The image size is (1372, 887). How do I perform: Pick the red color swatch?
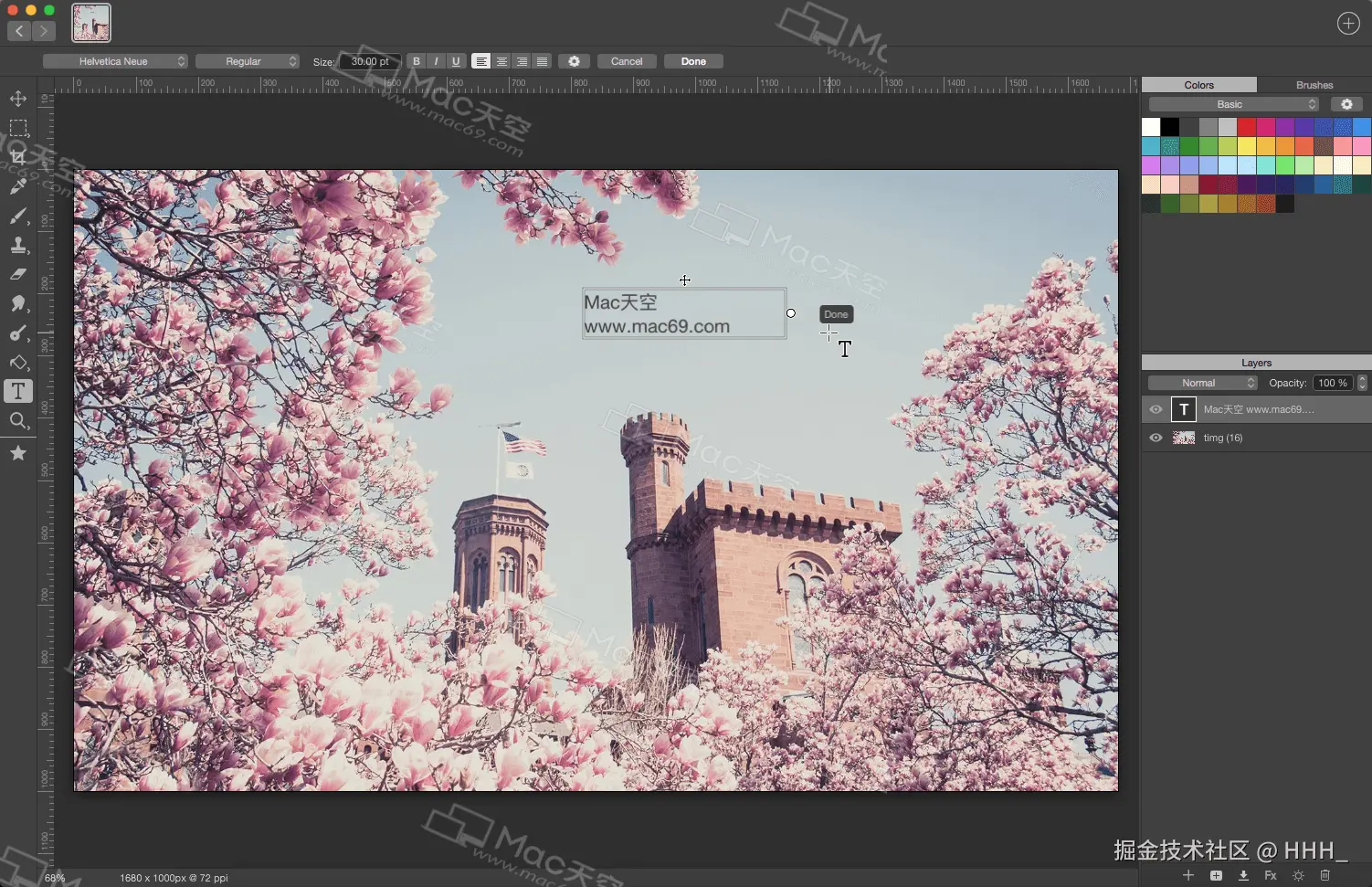click(x=1247, y=127)
